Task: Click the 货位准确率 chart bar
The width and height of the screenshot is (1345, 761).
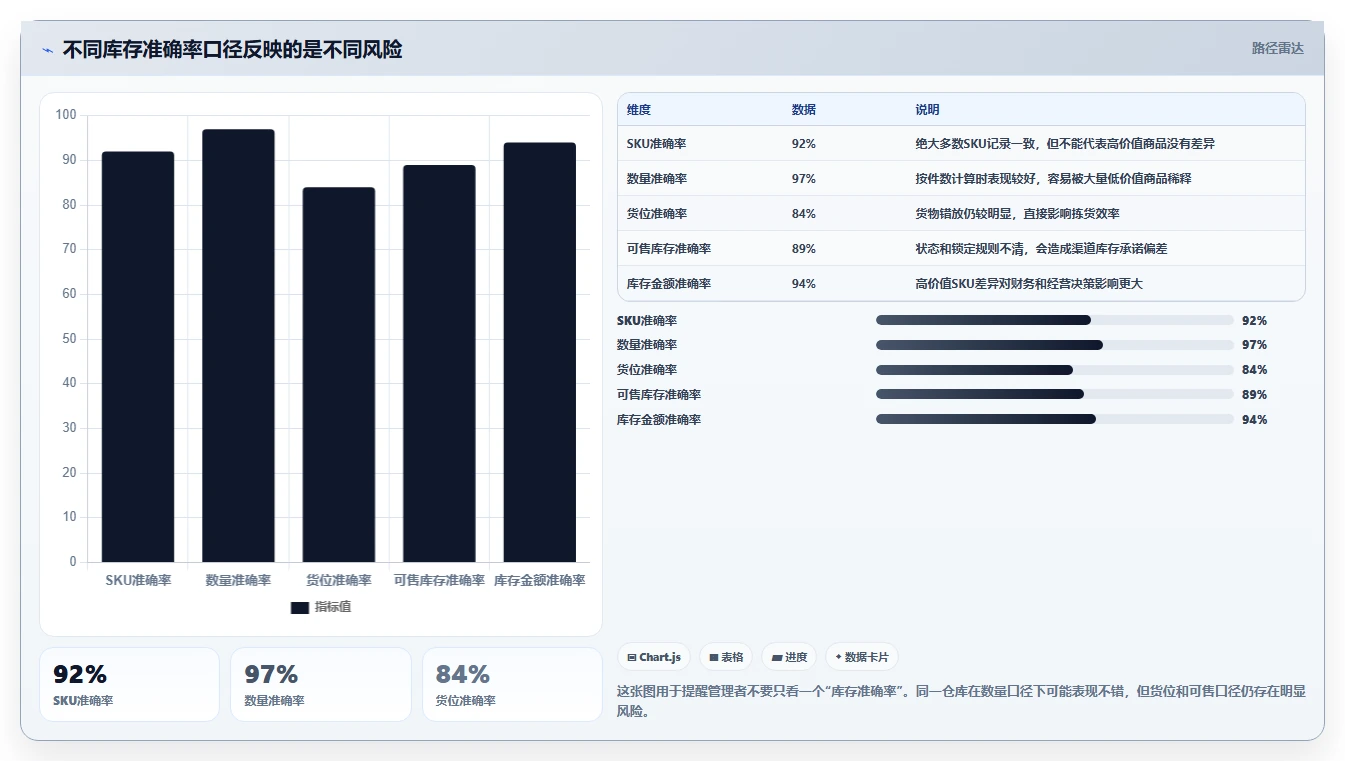Action: coord(339,375)
